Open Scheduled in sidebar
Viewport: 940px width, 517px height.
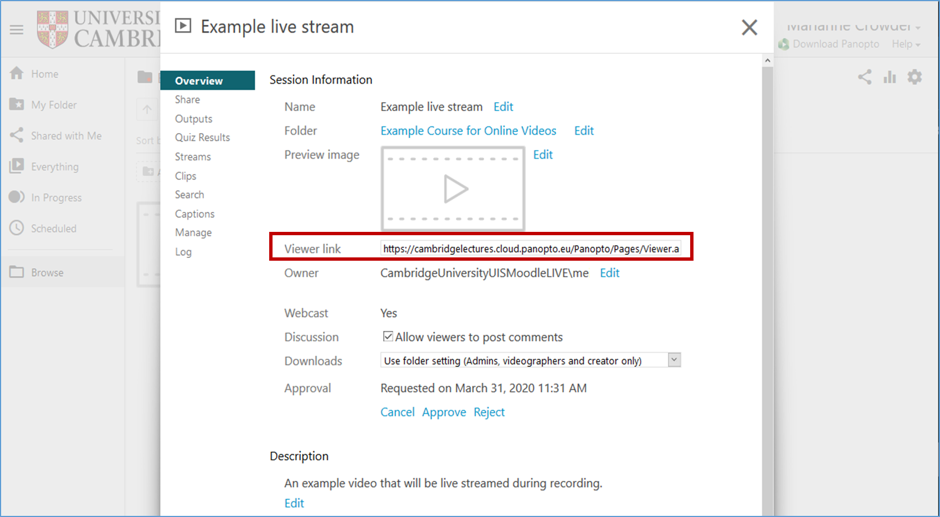[x=54, y=229]
